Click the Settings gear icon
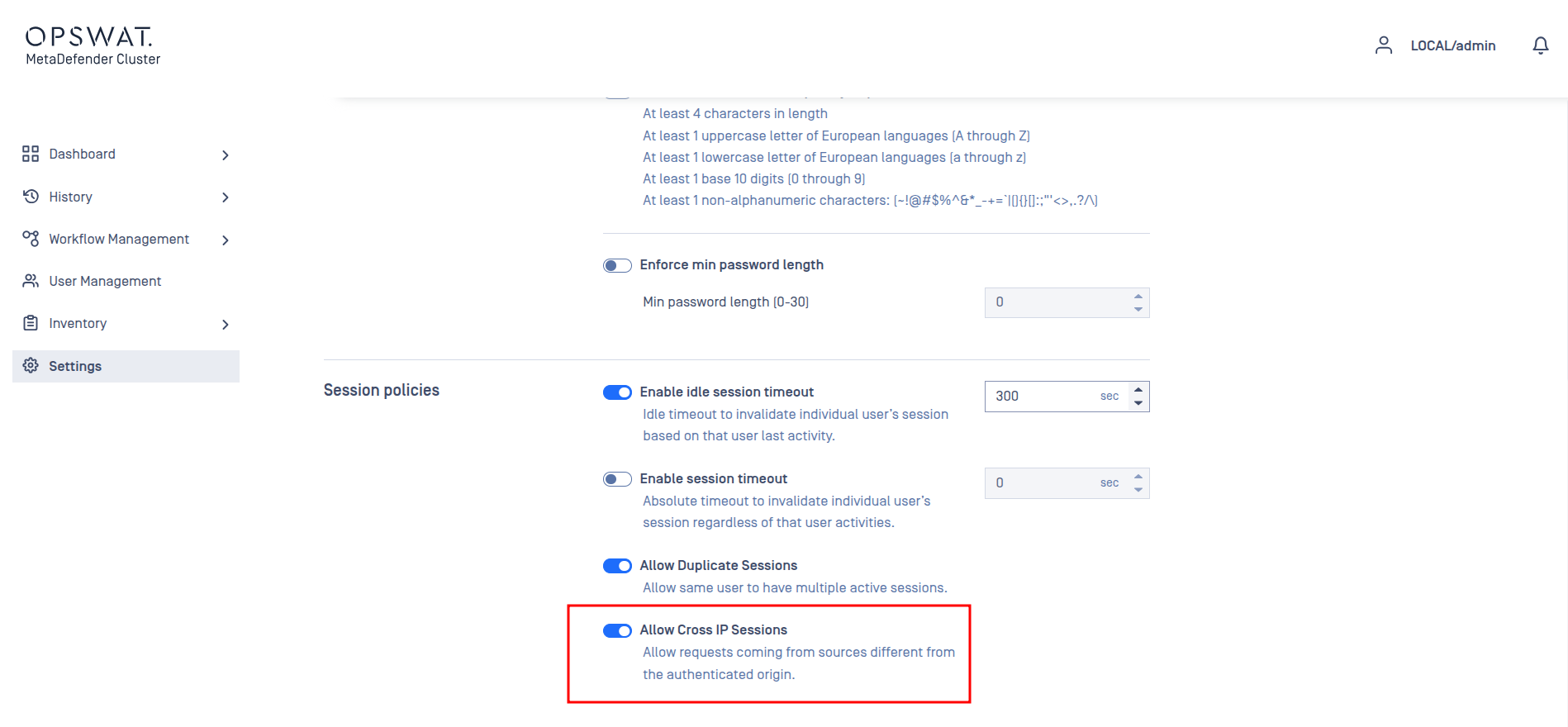This screenshot has height=727, width=1568. tap(31, 365)
